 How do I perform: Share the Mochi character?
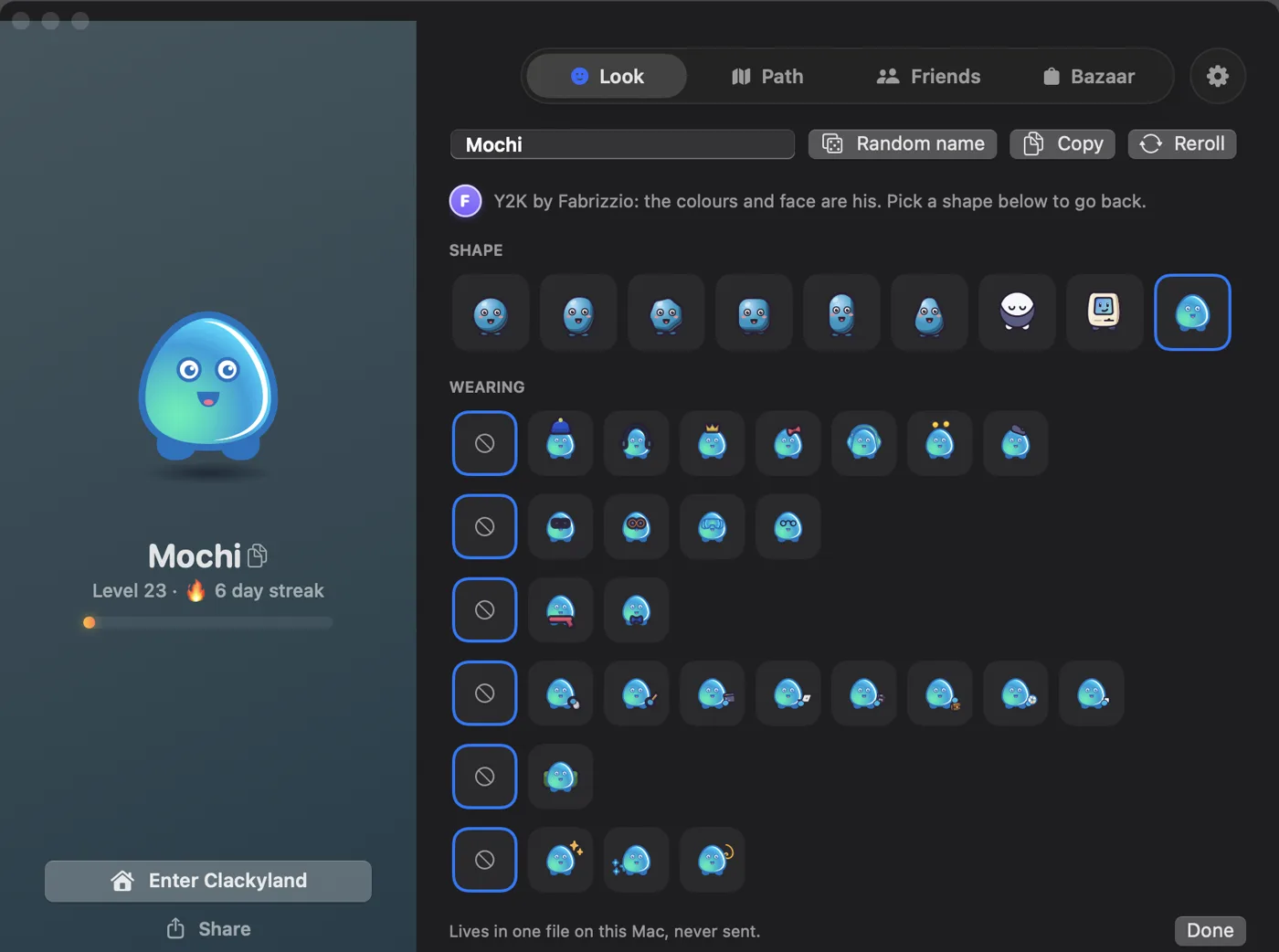click(208, 929)
